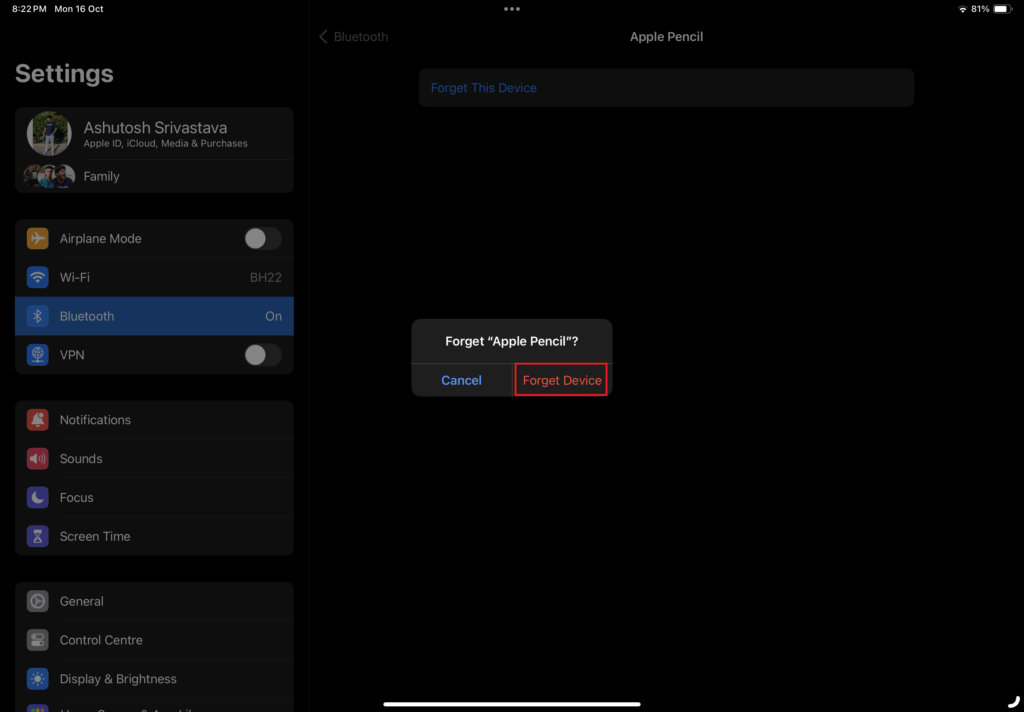Tap the Sounds speaker icon
Viewport: 1024px width, 712px height.
click(37, 459)
